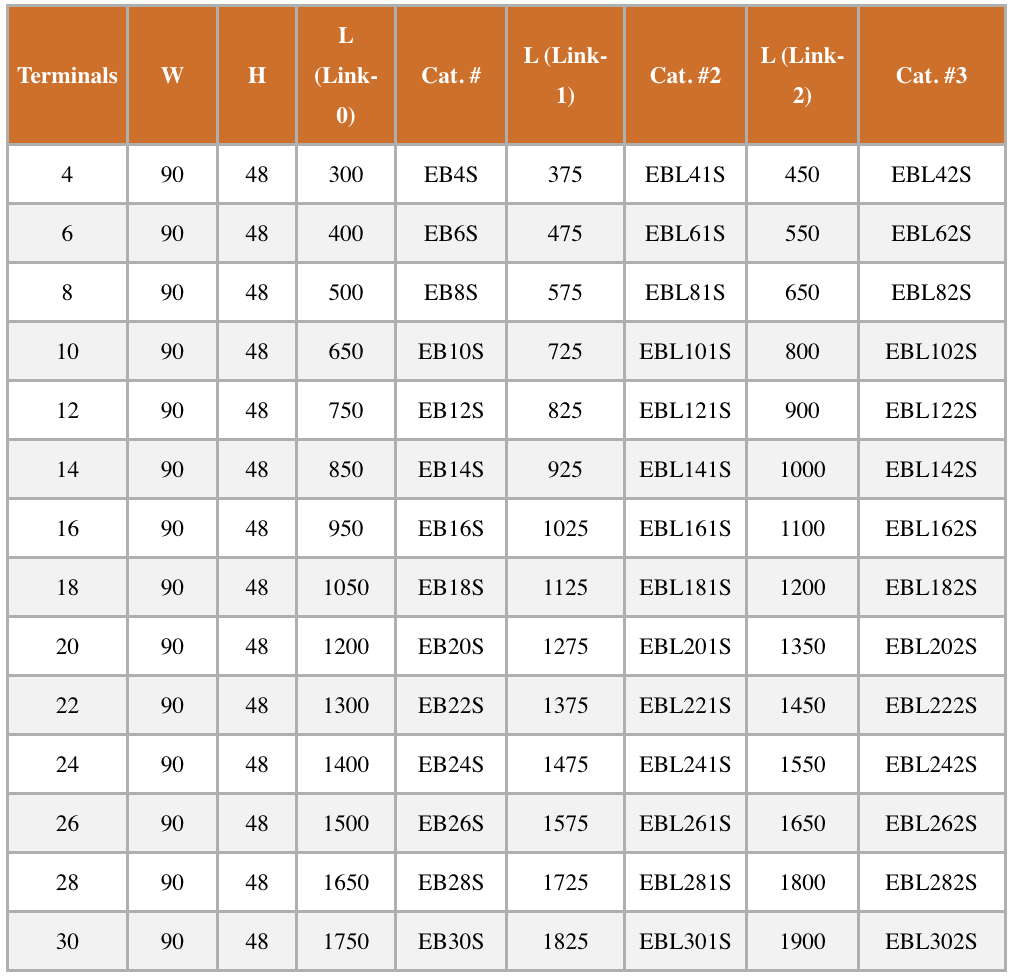
Task: Click the EBL62S catalog cell
Action: (x=931, y=234)
